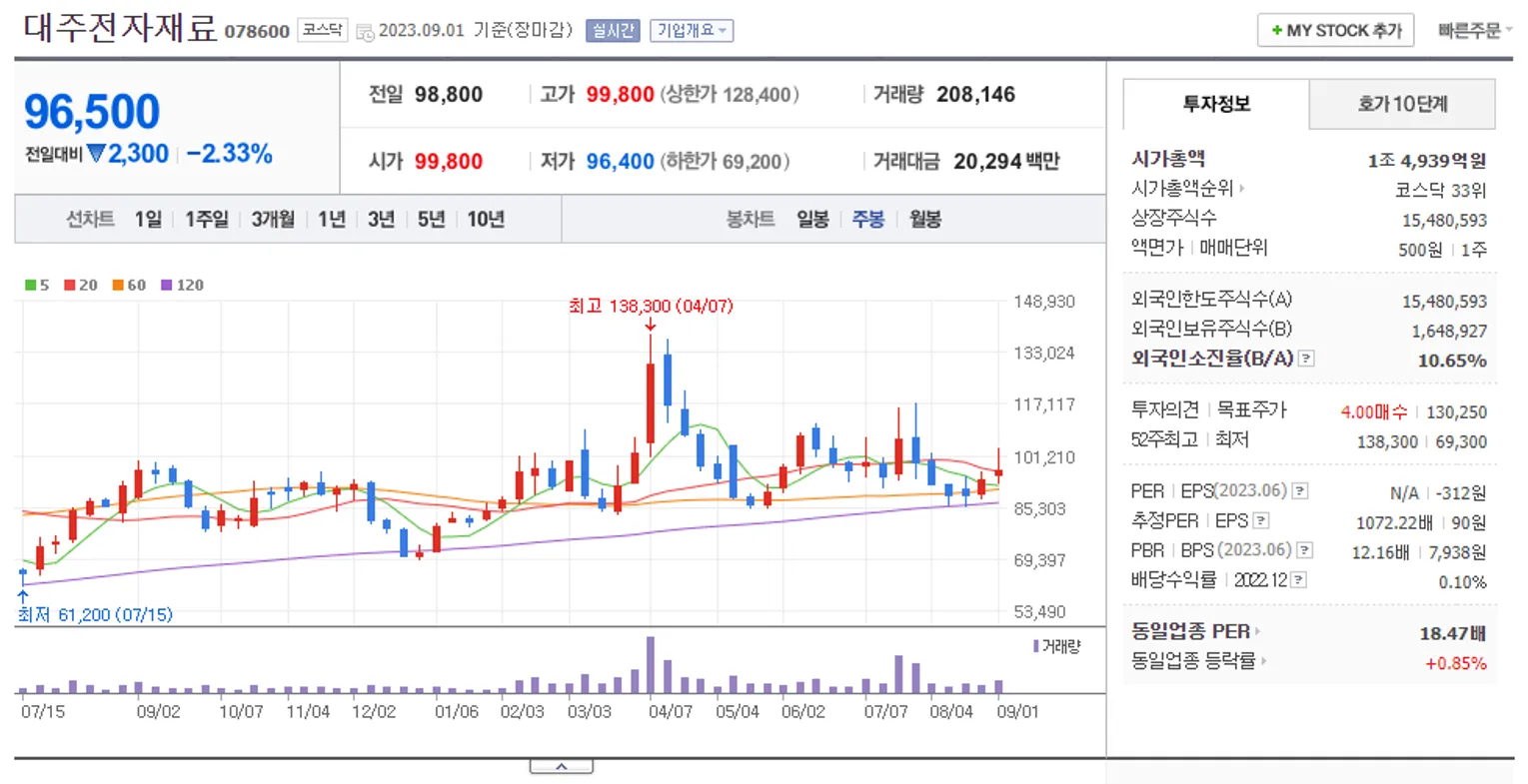Click the 최고 138,300 (04/07) chart marker
The width and height of the screenshot is (1528, 784).
click(651, 307)
